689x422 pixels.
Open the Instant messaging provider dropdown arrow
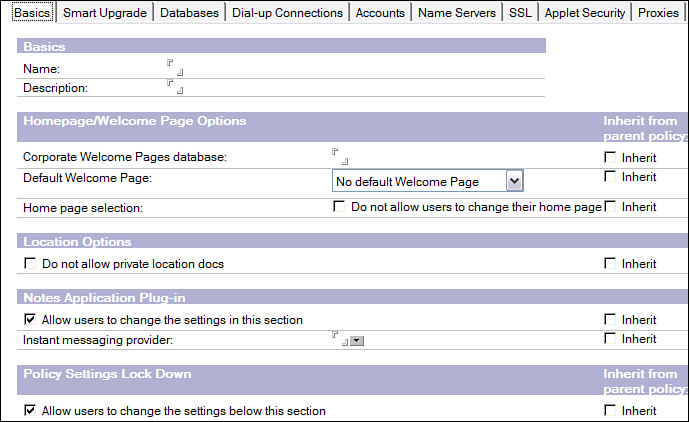coord(357,341)
